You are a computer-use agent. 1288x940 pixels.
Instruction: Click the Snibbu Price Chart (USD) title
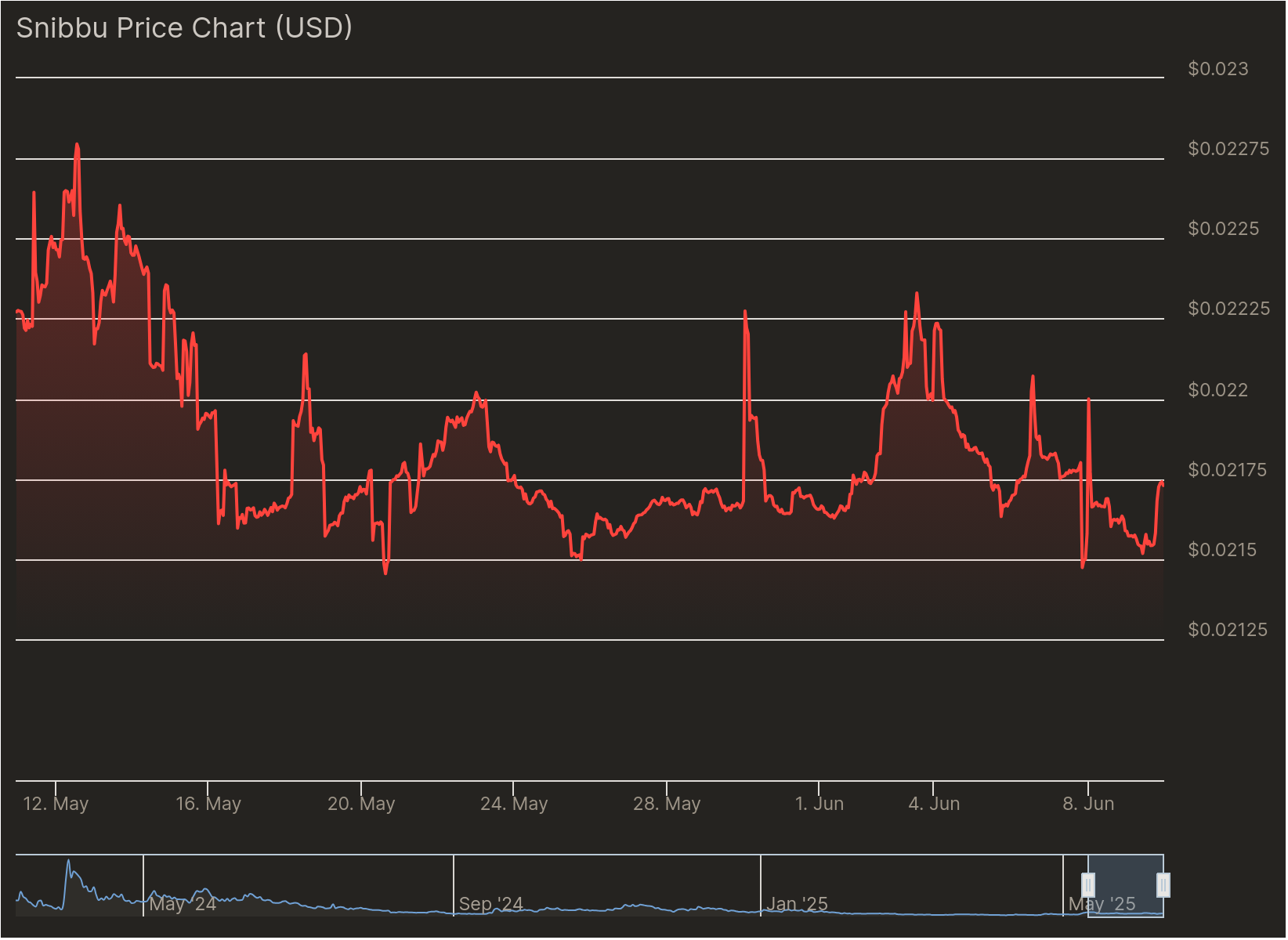(184, 28)
